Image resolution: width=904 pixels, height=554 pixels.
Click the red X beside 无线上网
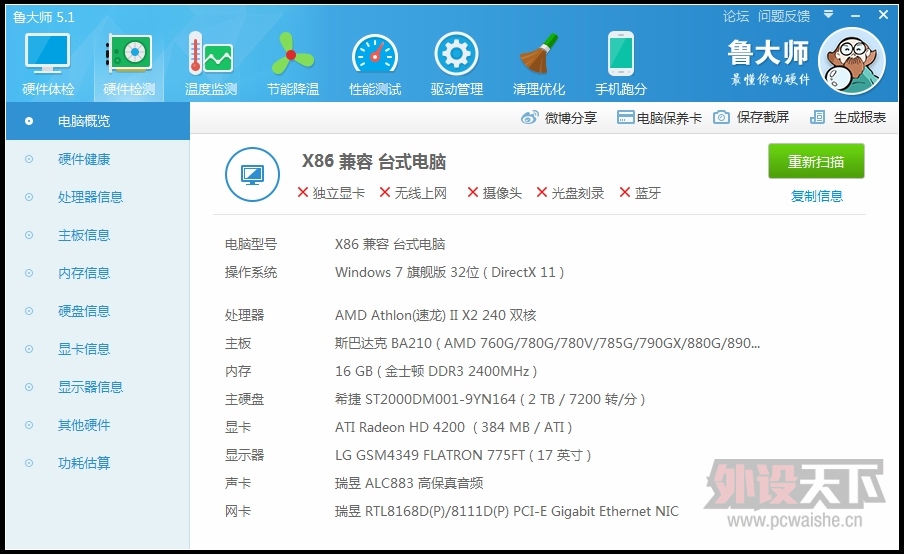point(385,192)
